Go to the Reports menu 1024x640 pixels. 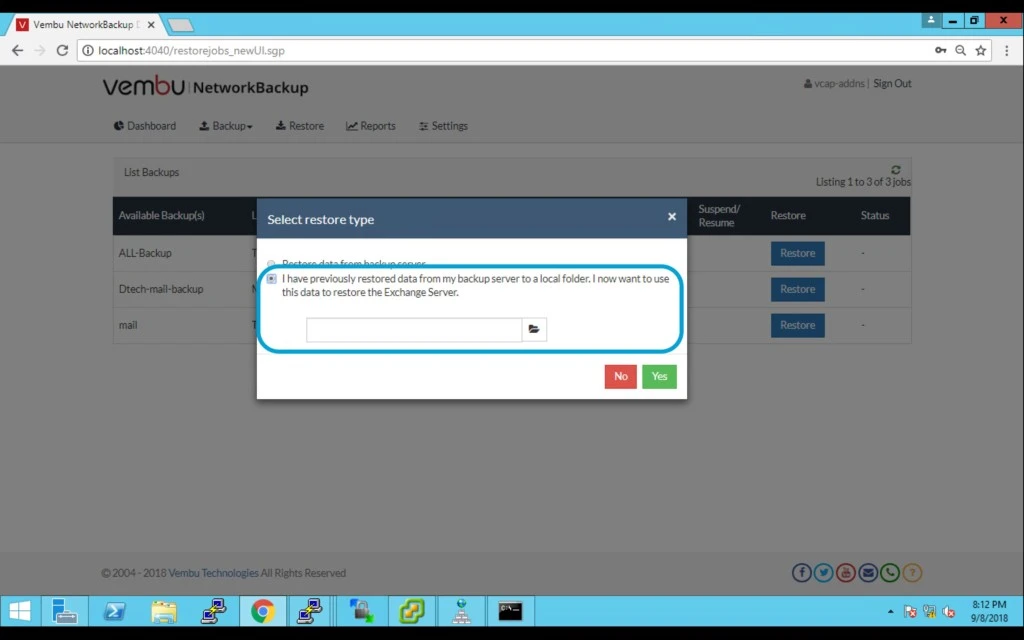pyautogui.click(x=371, y=126)
